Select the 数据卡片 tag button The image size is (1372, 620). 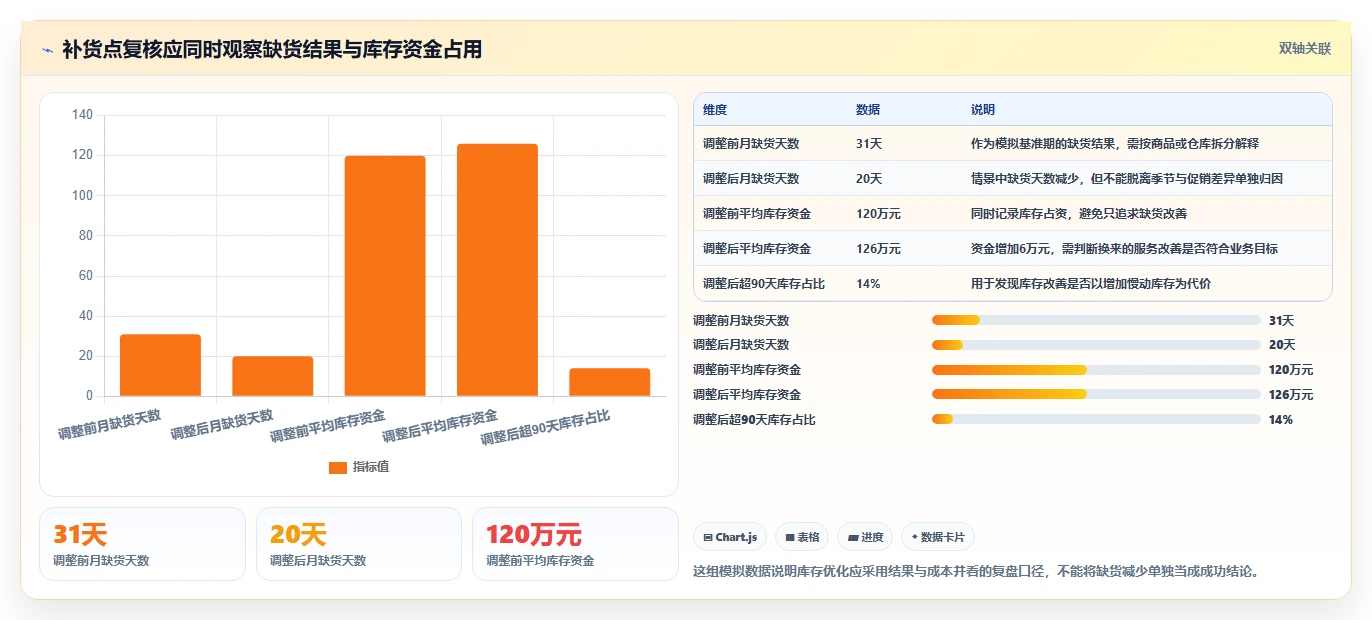coord(938,537)
